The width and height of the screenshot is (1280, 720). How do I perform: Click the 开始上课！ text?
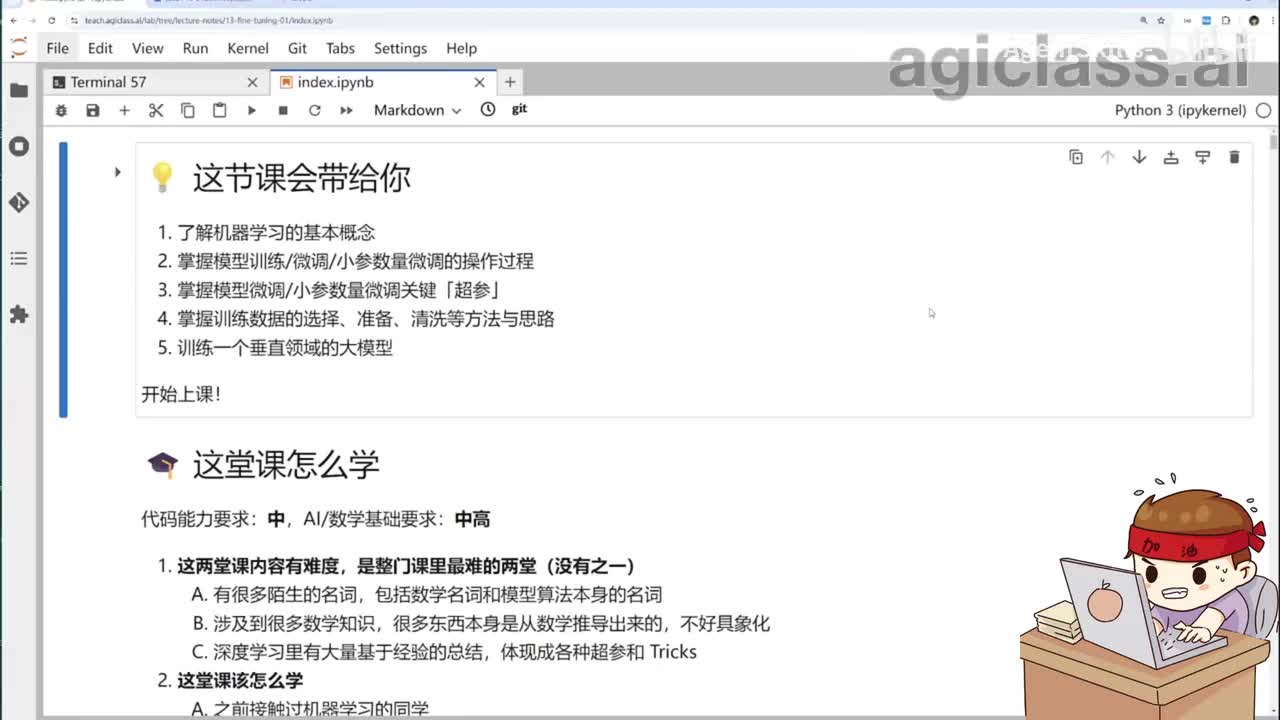[x=181, y=394]
